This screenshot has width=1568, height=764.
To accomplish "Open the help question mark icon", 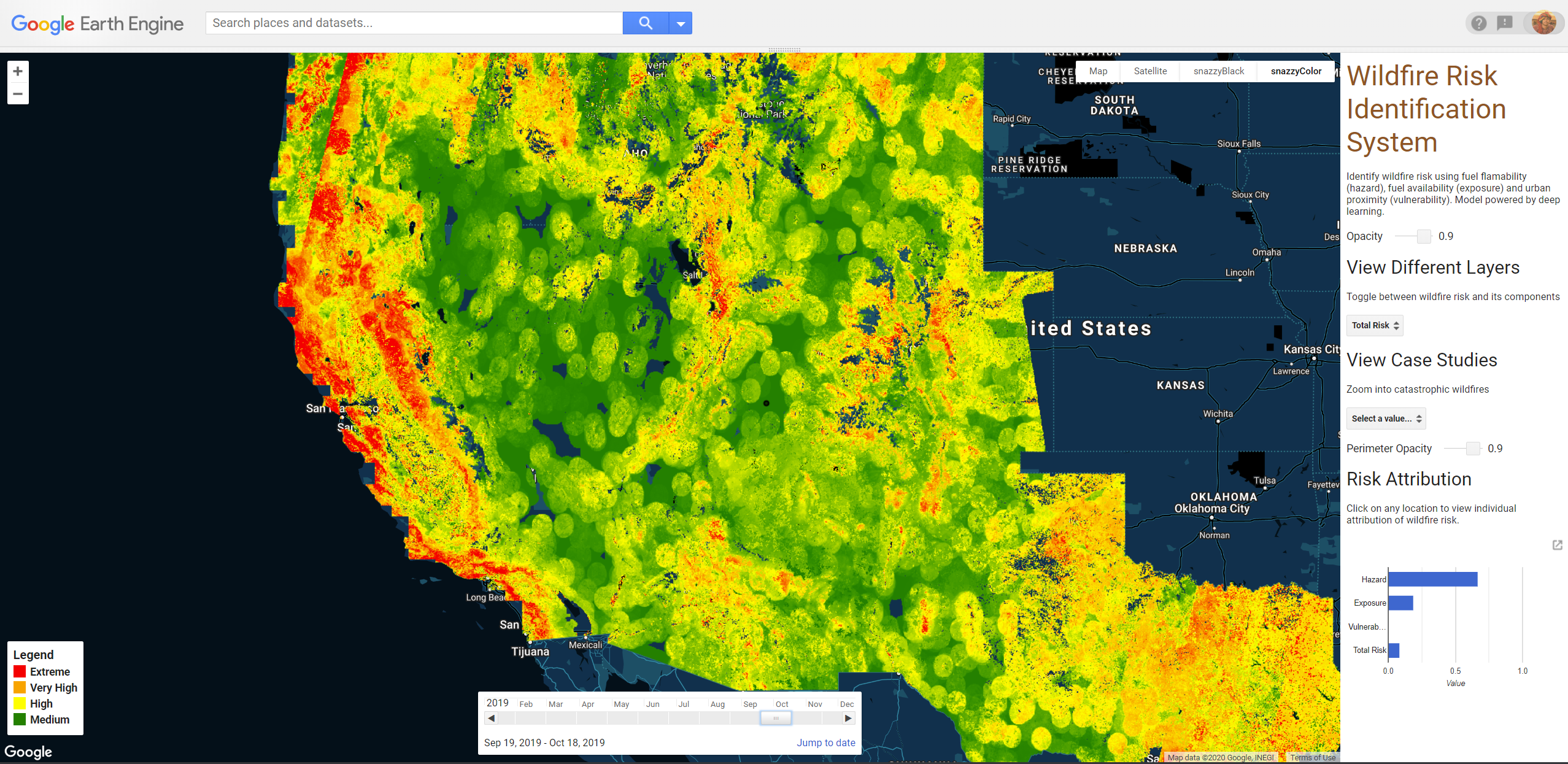I will pyautogui.click(x=1478, y=23).
